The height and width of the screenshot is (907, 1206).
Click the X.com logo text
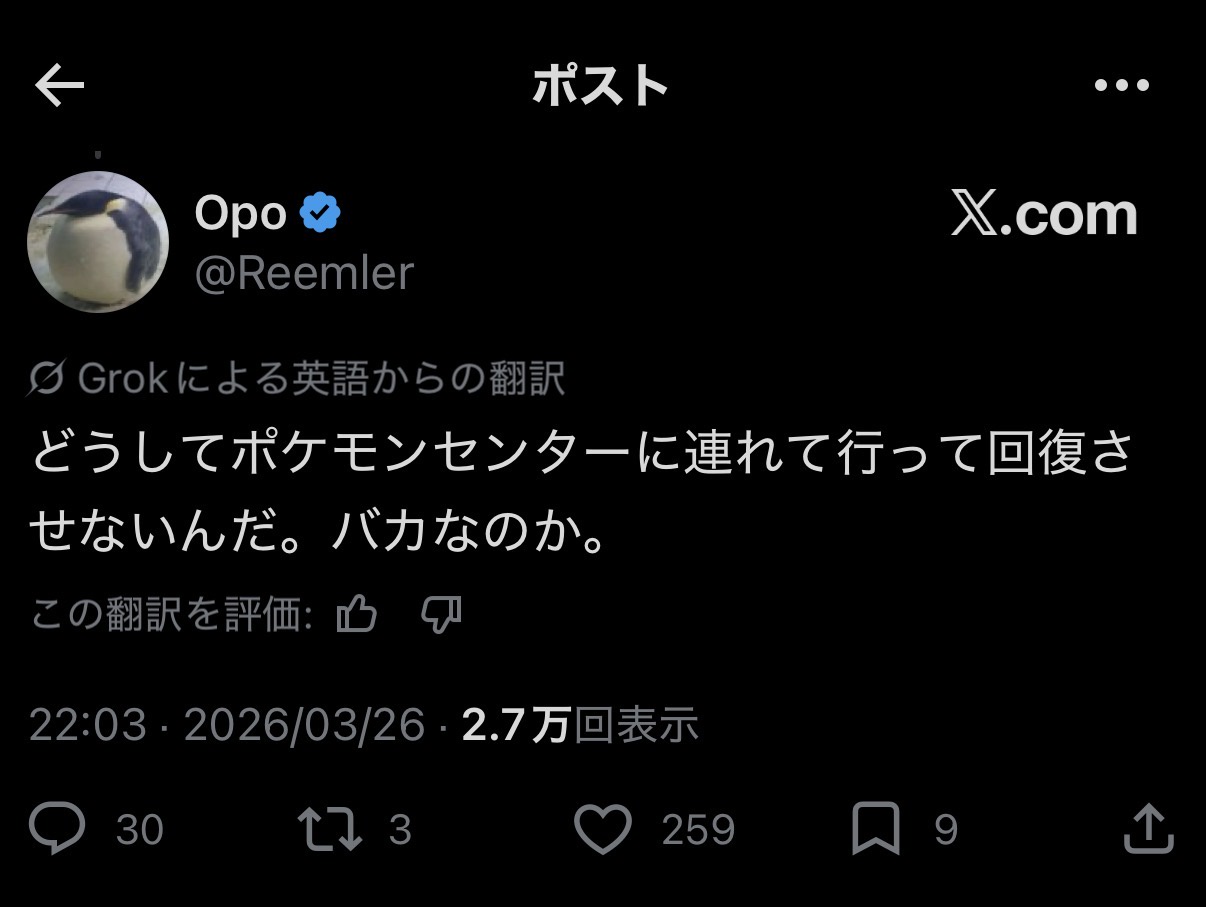1043,214
